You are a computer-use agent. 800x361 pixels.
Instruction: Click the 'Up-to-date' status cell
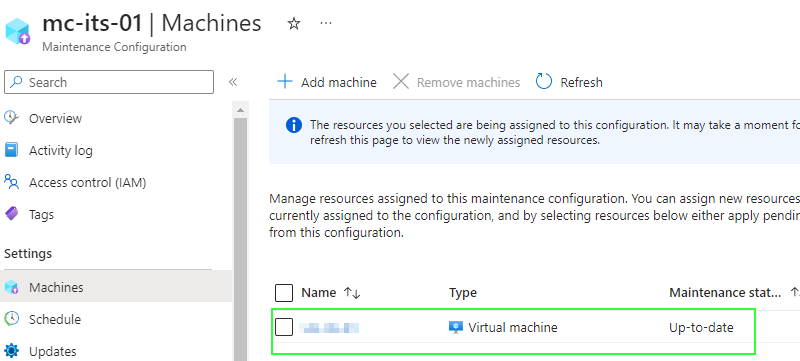click(x=701, y=327)
